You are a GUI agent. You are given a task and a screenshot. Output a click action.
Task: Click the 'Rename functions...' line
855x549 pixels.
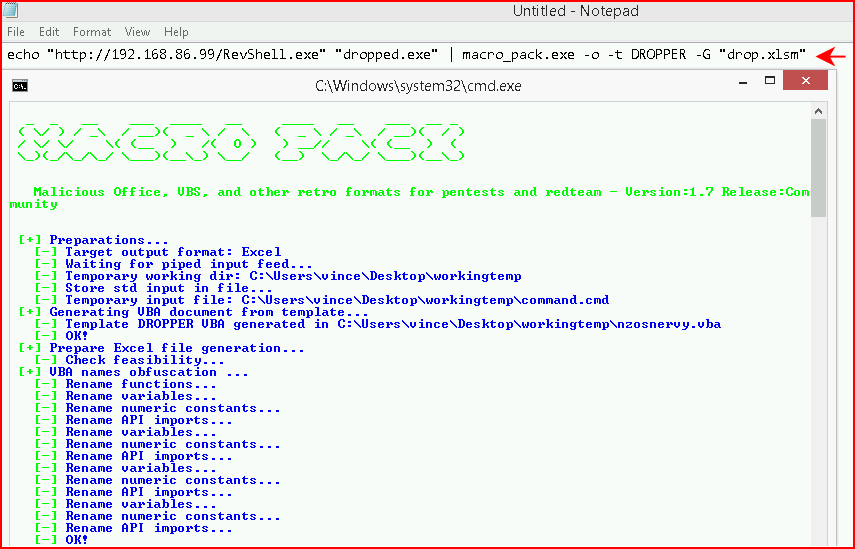click(125, 384)
